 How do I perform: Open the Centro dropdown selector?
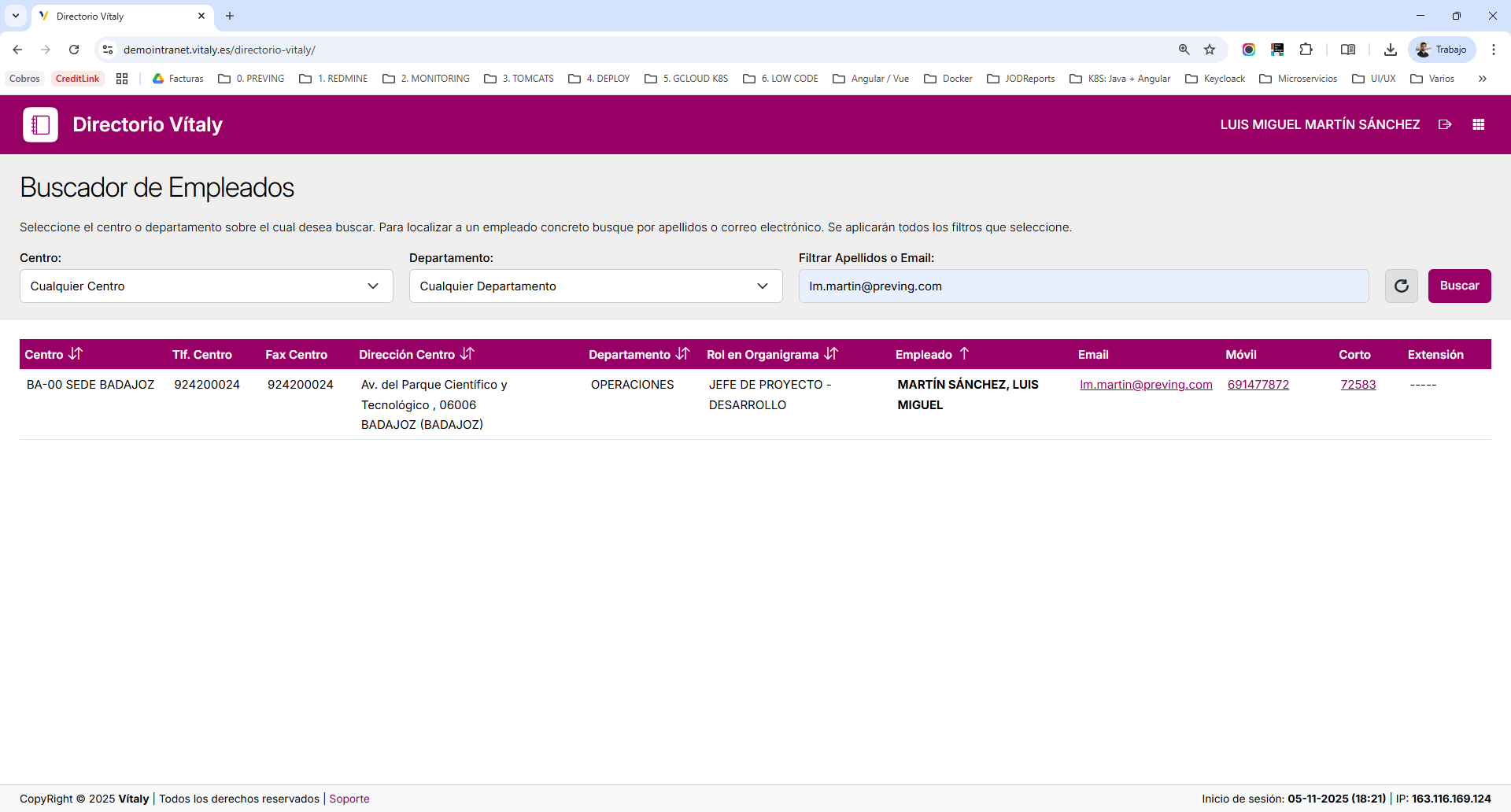tap(206, 286)
